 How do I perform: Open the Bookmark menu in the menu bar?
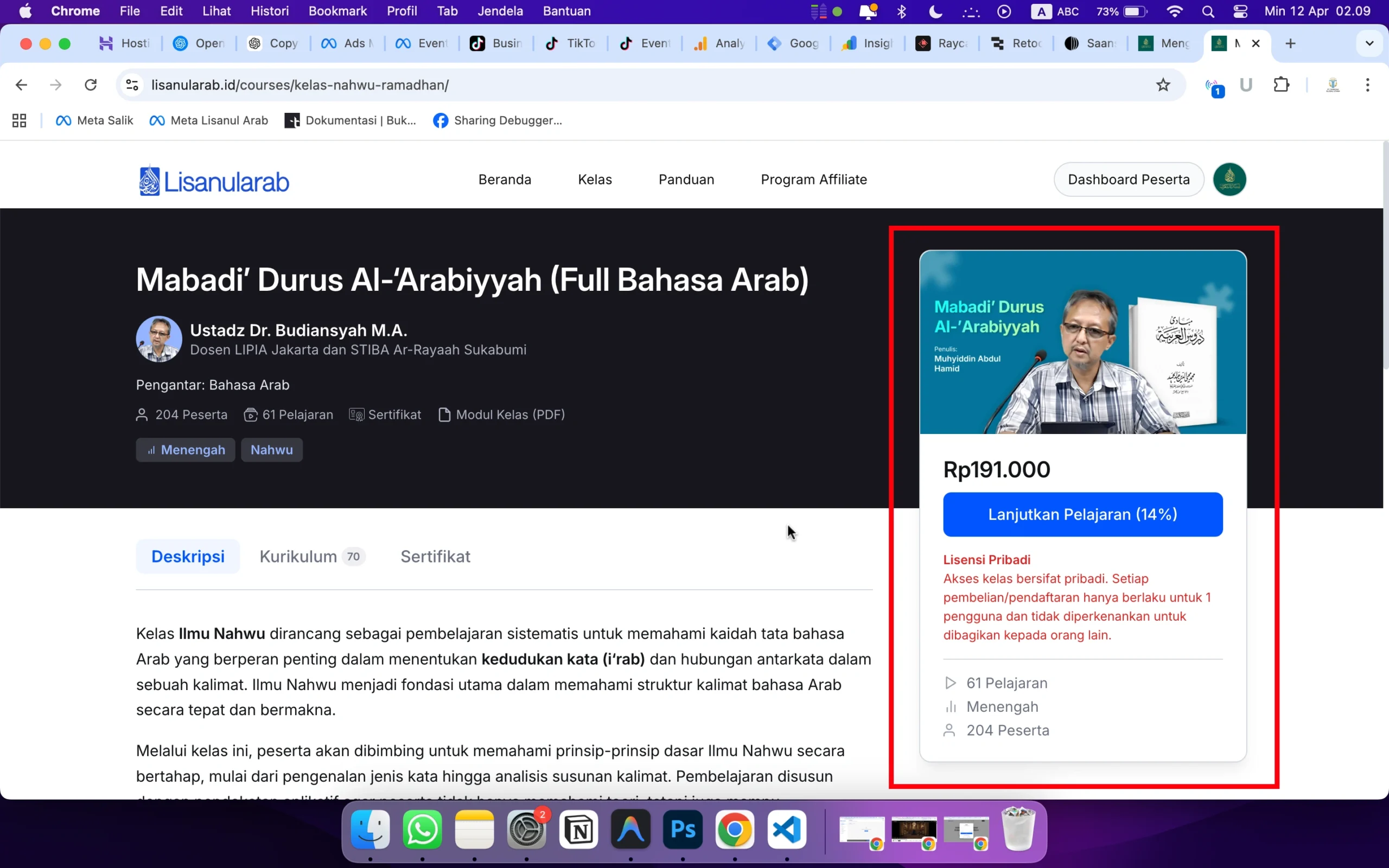coord(337,11)
